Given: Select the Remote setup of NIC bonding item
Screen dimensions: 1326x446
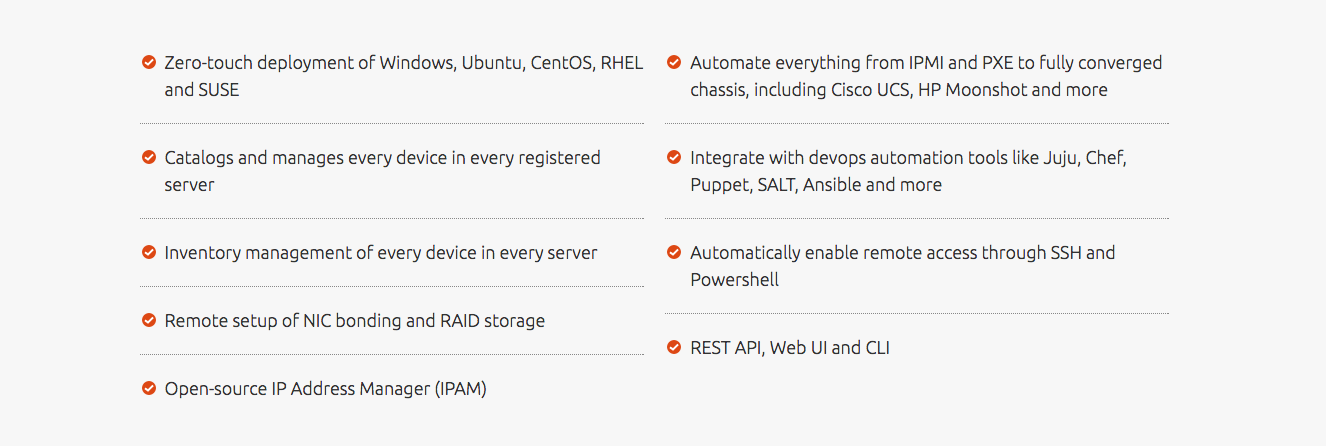Looking at the screenshot, I should pyautogui.click(x=355, y=321).
